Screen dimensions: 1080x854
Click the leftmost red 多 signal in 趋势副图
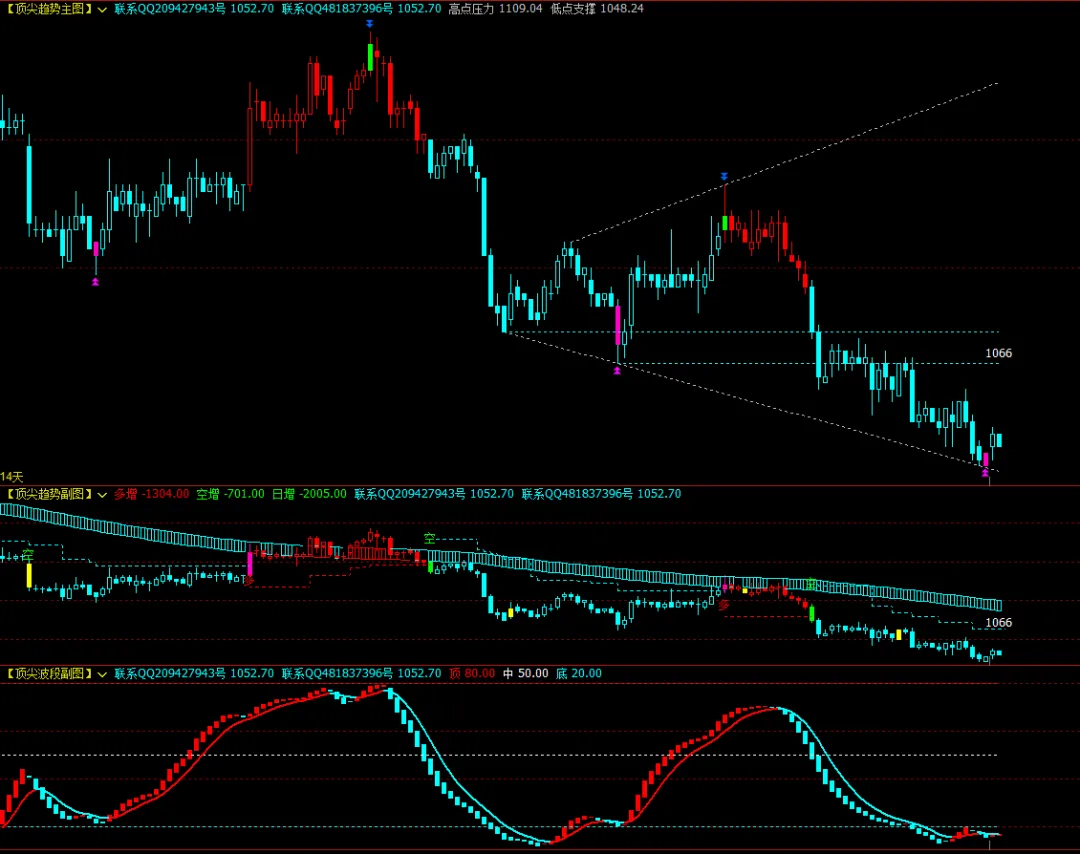(249, 581)
